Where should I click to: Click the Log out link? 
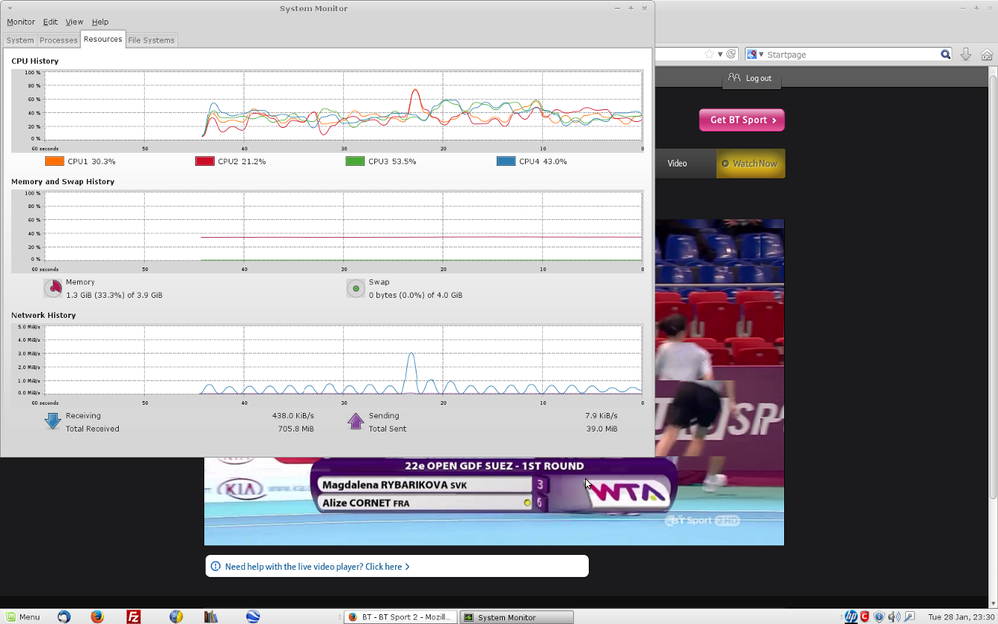pos(752,78)
